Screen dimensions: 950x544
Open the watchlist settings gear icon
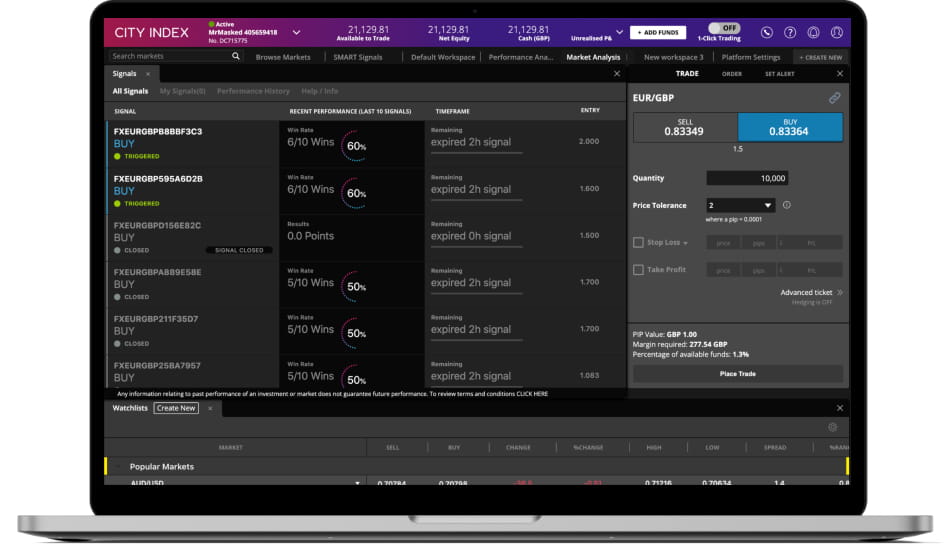(832, 427)
